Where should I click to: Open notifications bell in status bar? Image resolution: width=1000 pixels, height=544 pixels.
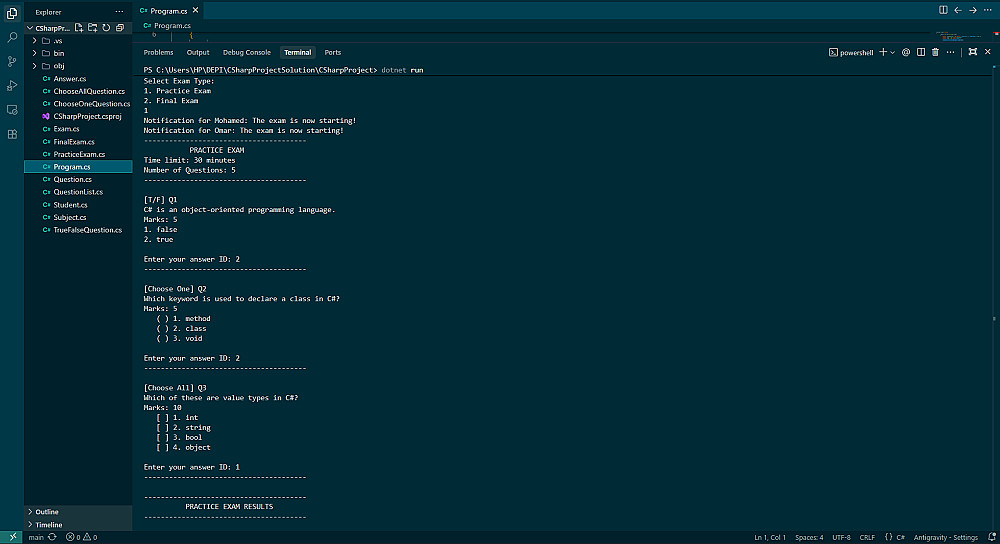click(992, 538)
